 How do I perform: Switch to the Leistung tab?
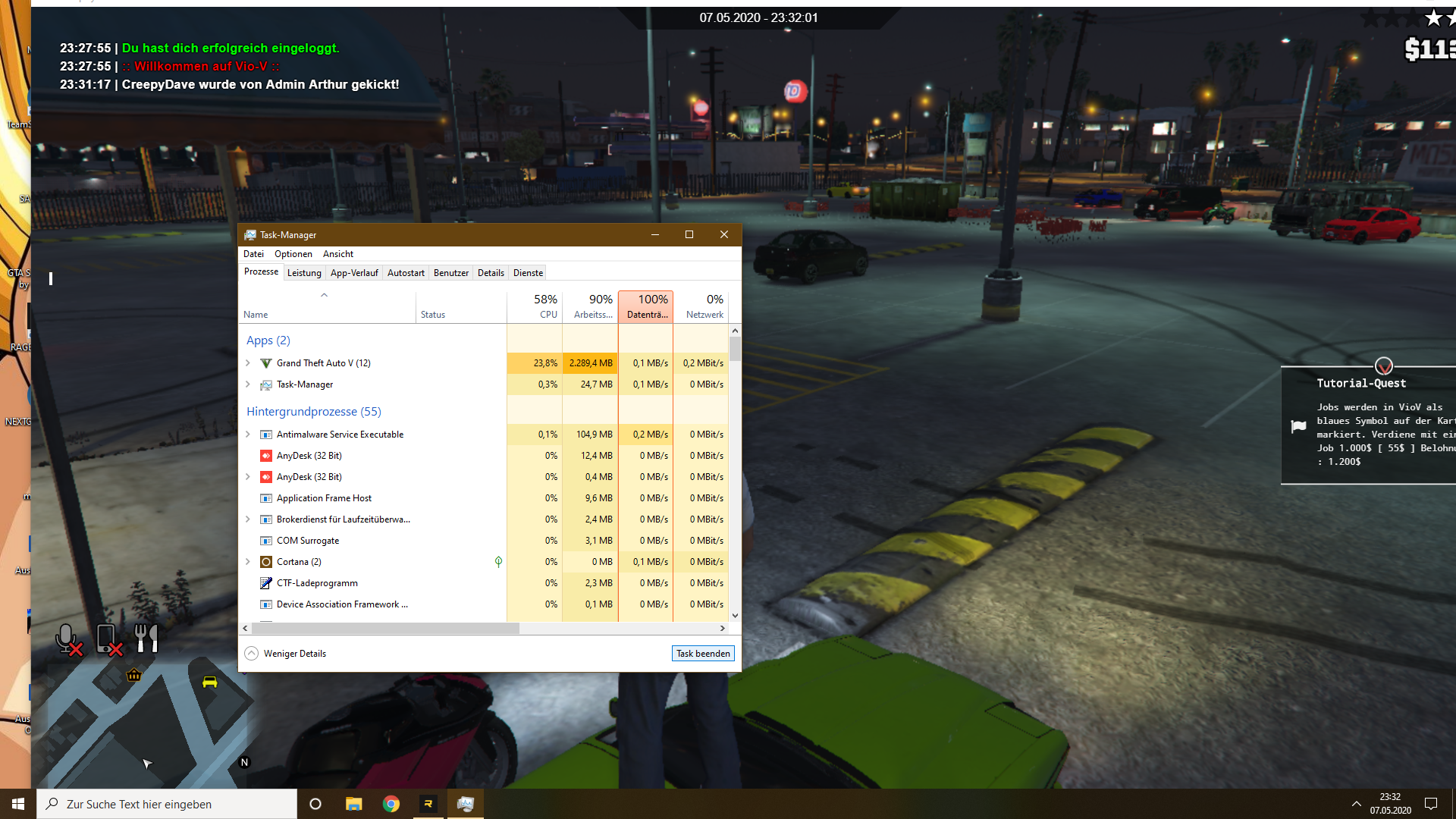pos(304,272)
